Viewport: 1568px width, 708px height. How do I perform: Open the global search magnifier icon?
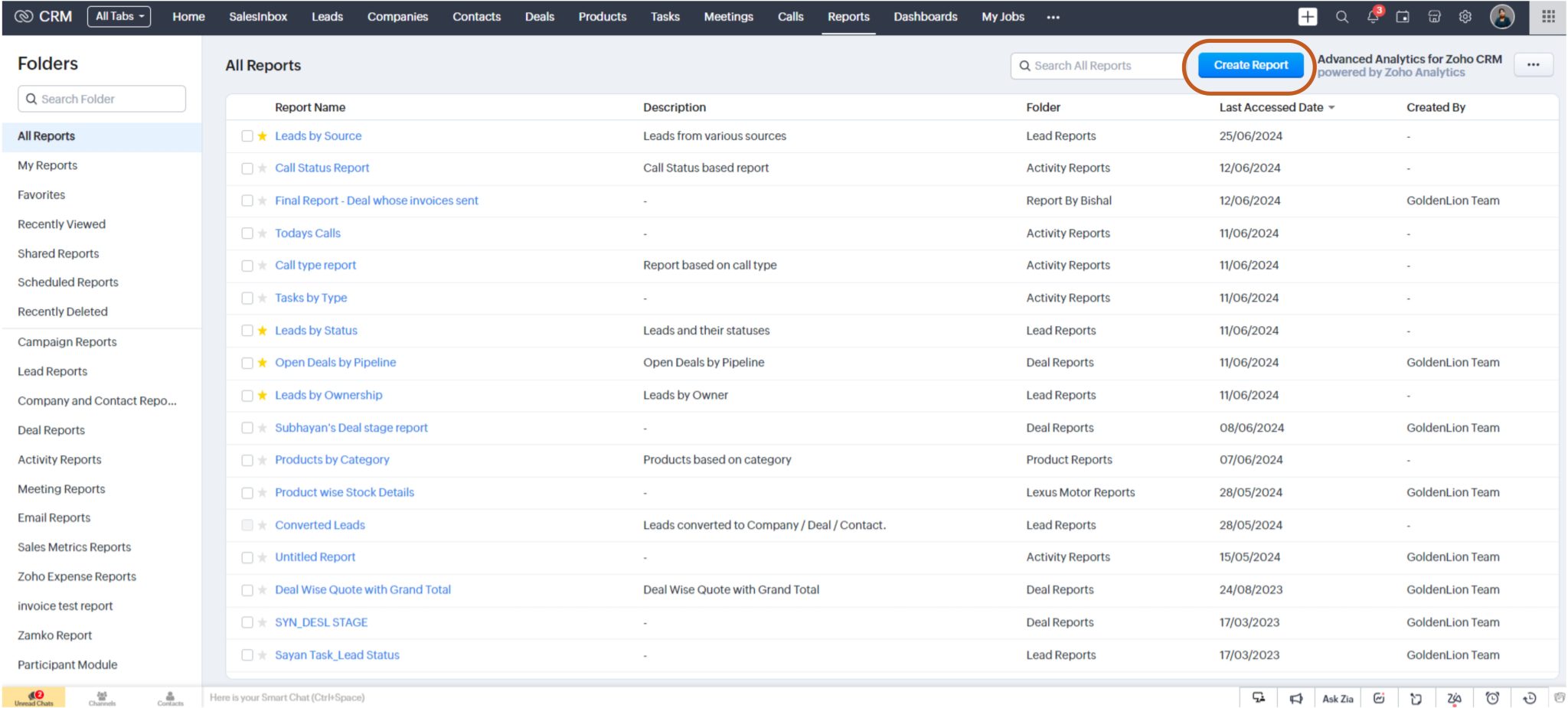click(x=1341, y=17)
